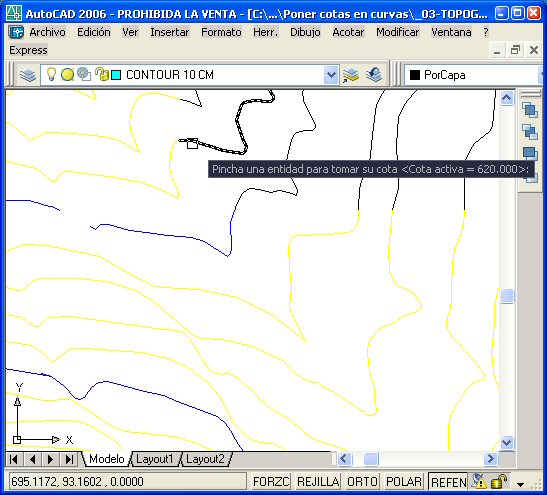Click the first draw order icon in right toolbar
Image resolution: width=547 pixels, height=495 pixels.
coord(530,110)
